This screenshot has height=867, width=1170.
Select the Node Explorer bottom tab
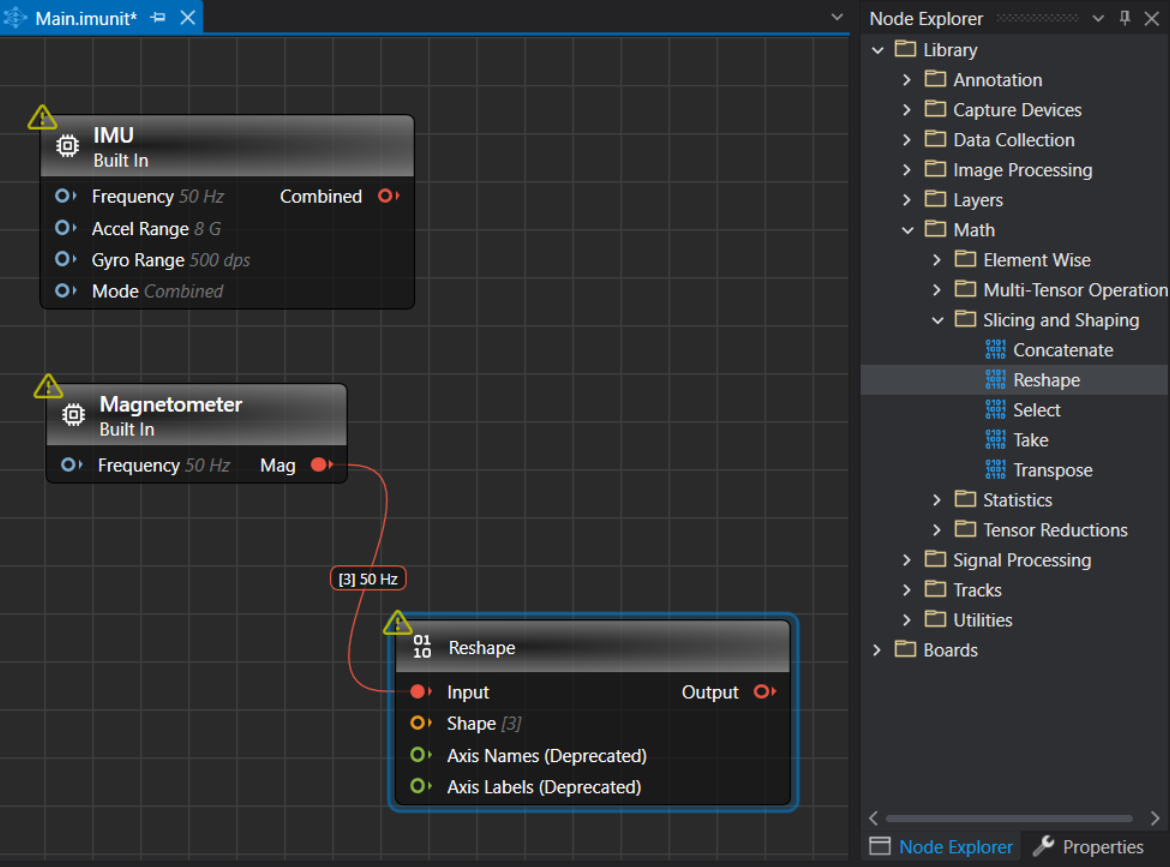(942, 847)
